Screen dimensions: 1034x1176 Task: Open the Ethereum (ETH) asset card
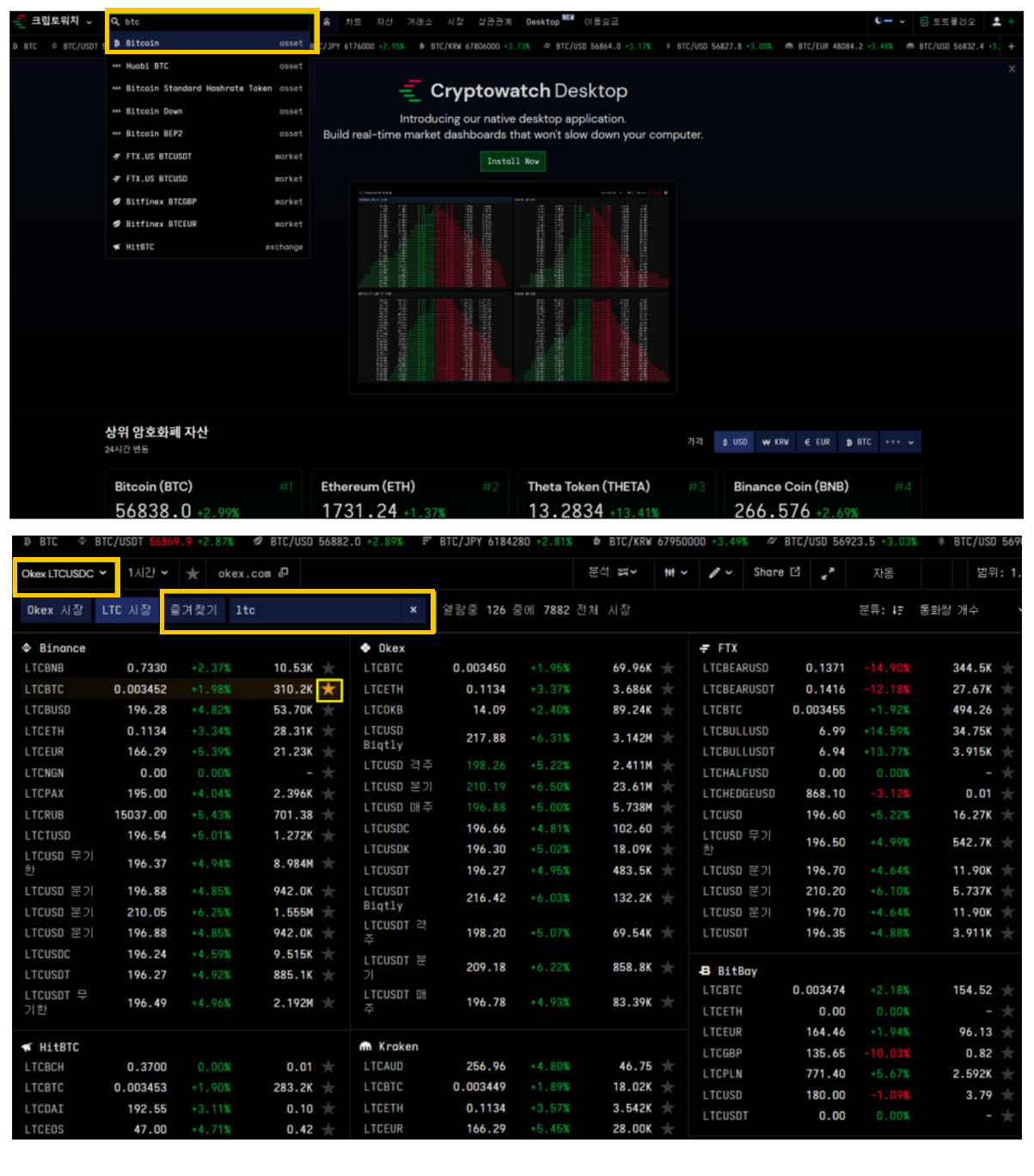(x=409, y=495)
